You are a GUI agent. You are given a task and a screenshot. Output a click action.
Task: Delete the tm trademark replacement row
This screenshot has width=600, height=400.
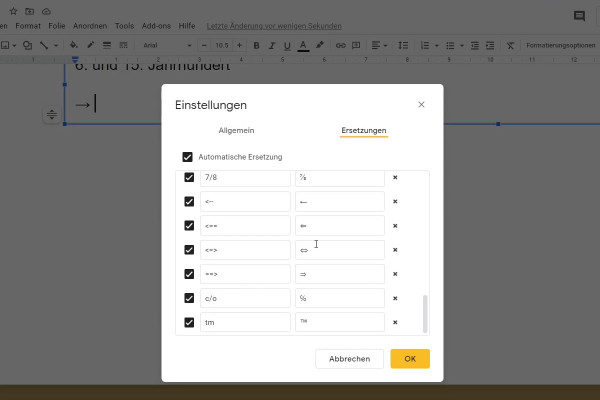pos(395,322)
